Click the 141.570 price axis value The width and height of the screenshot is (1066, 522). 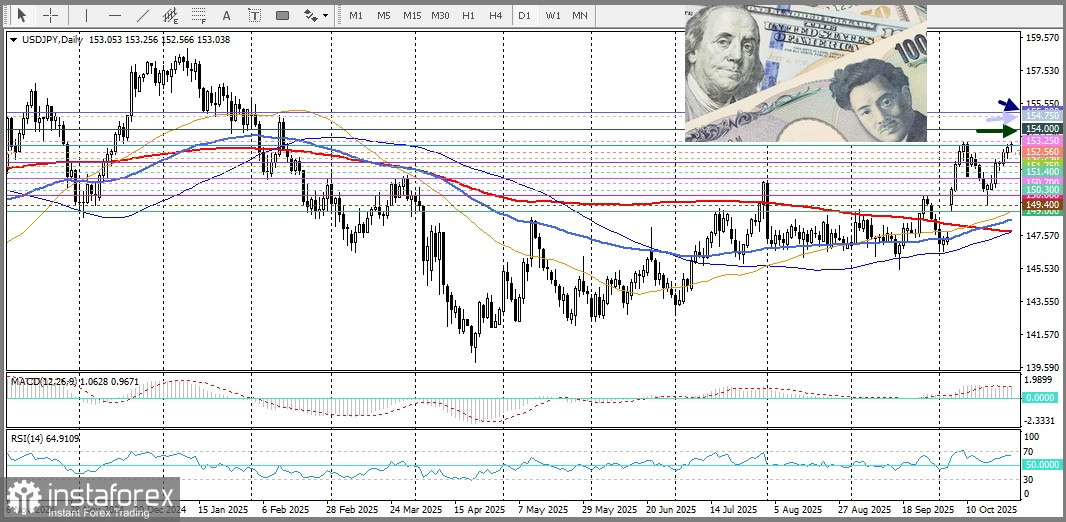coord(1042,334)
